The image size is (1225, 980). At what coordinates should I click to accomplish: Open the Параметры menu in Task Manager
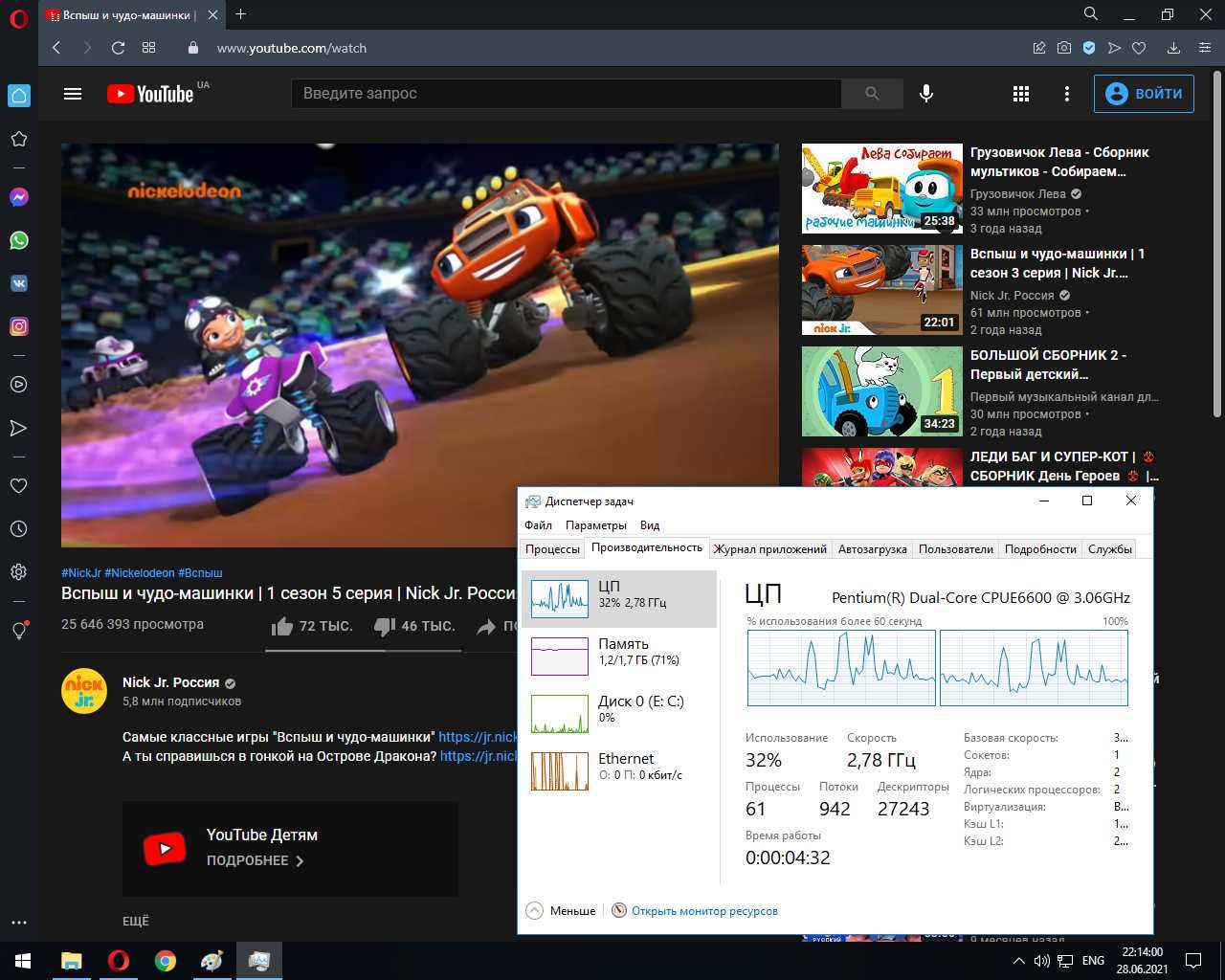coord(596,525)
